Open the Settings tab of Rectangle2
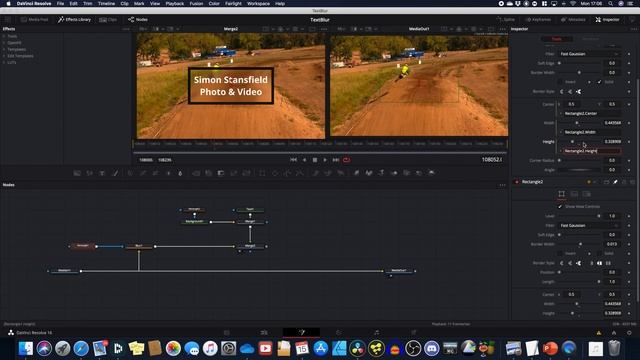The image size is (640, 360). coord(587,194)
